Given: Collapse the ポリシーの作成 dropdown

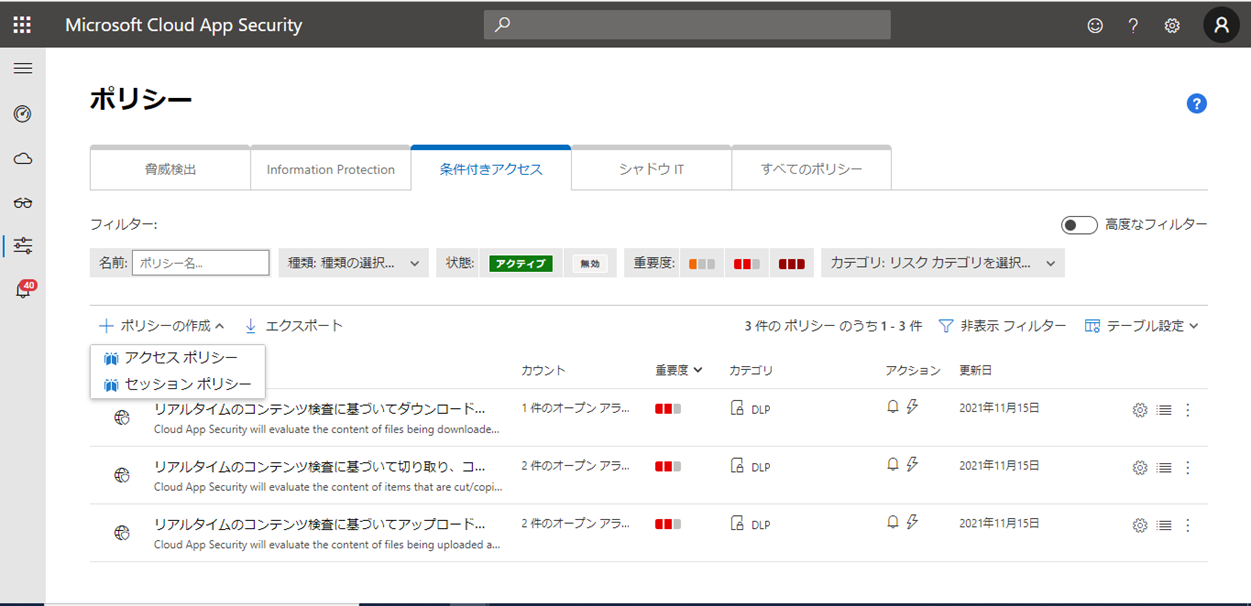Looking at the screenshot, I should (x=162, y=326).
